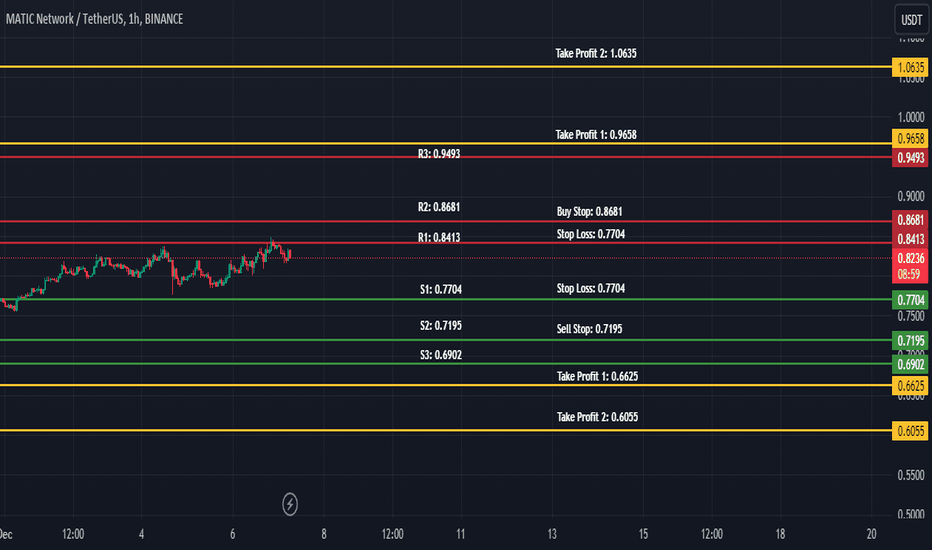Click the S2: 0.7195 support label
932x550 pixels.
pyautogui.click(x=440, y=326)
